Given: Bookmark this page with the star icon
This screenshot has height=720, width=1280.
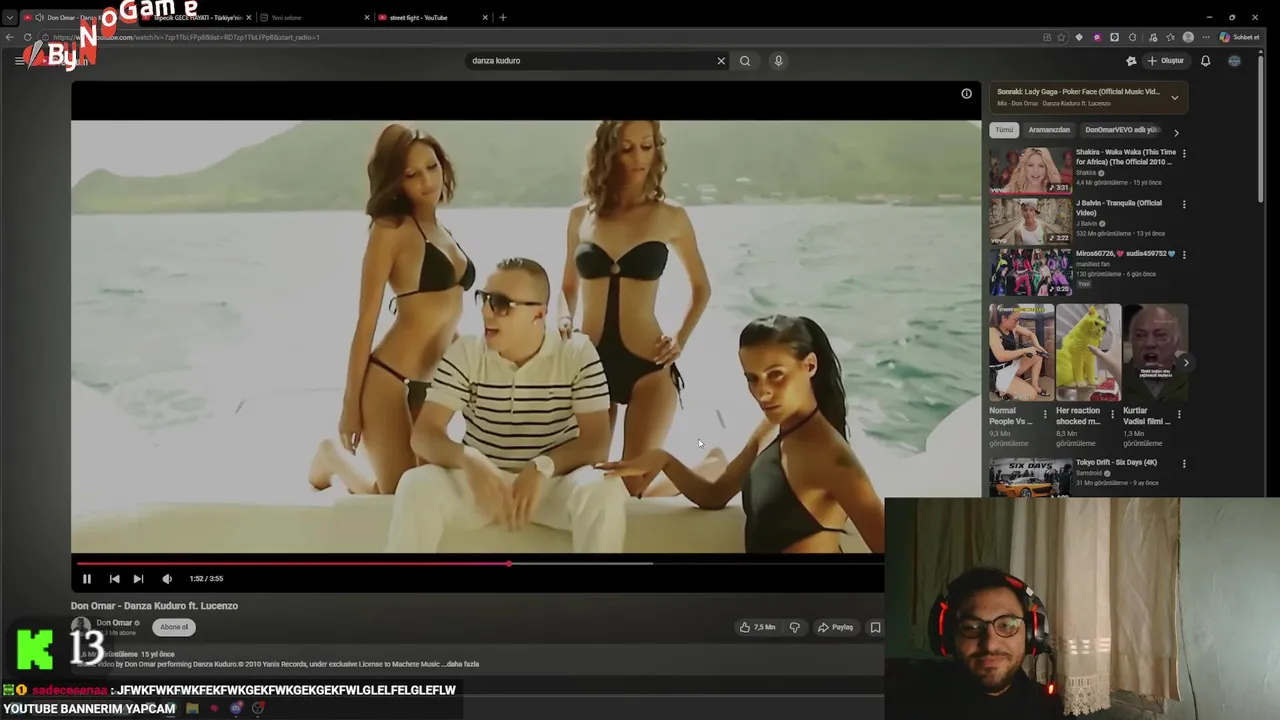Looking at the screenshot, I should pyautogui.click(x=1061, y=37).
